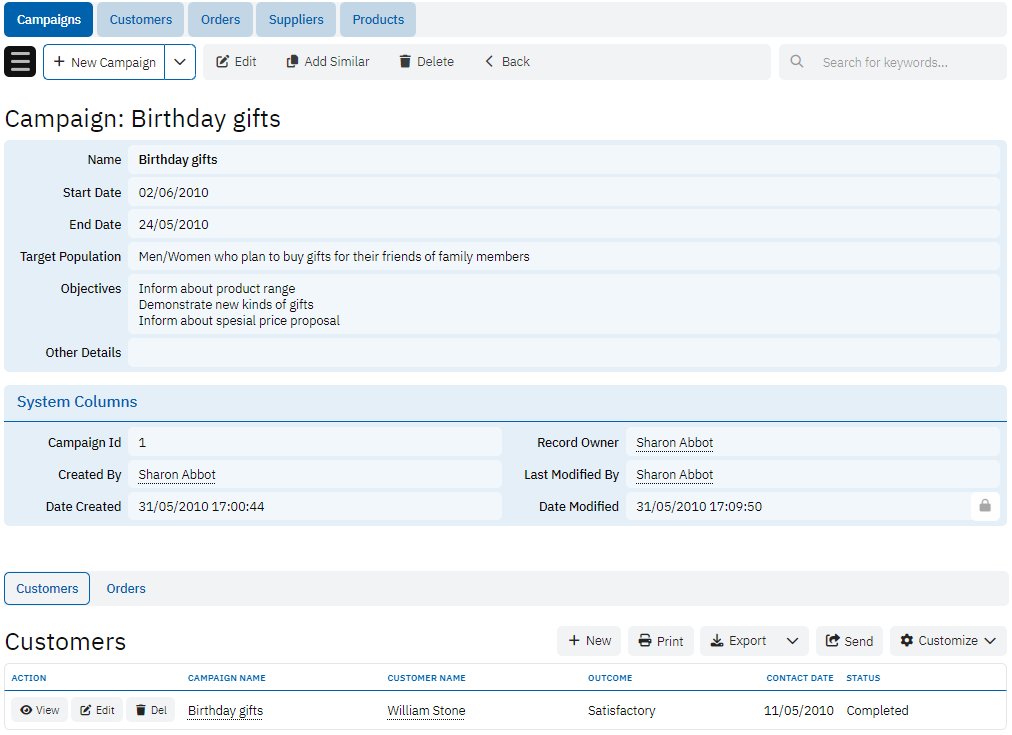Viewport: 1012px width, 735px height.
Task: Sort by the Contact Date column header
Action: pos(799,678)
